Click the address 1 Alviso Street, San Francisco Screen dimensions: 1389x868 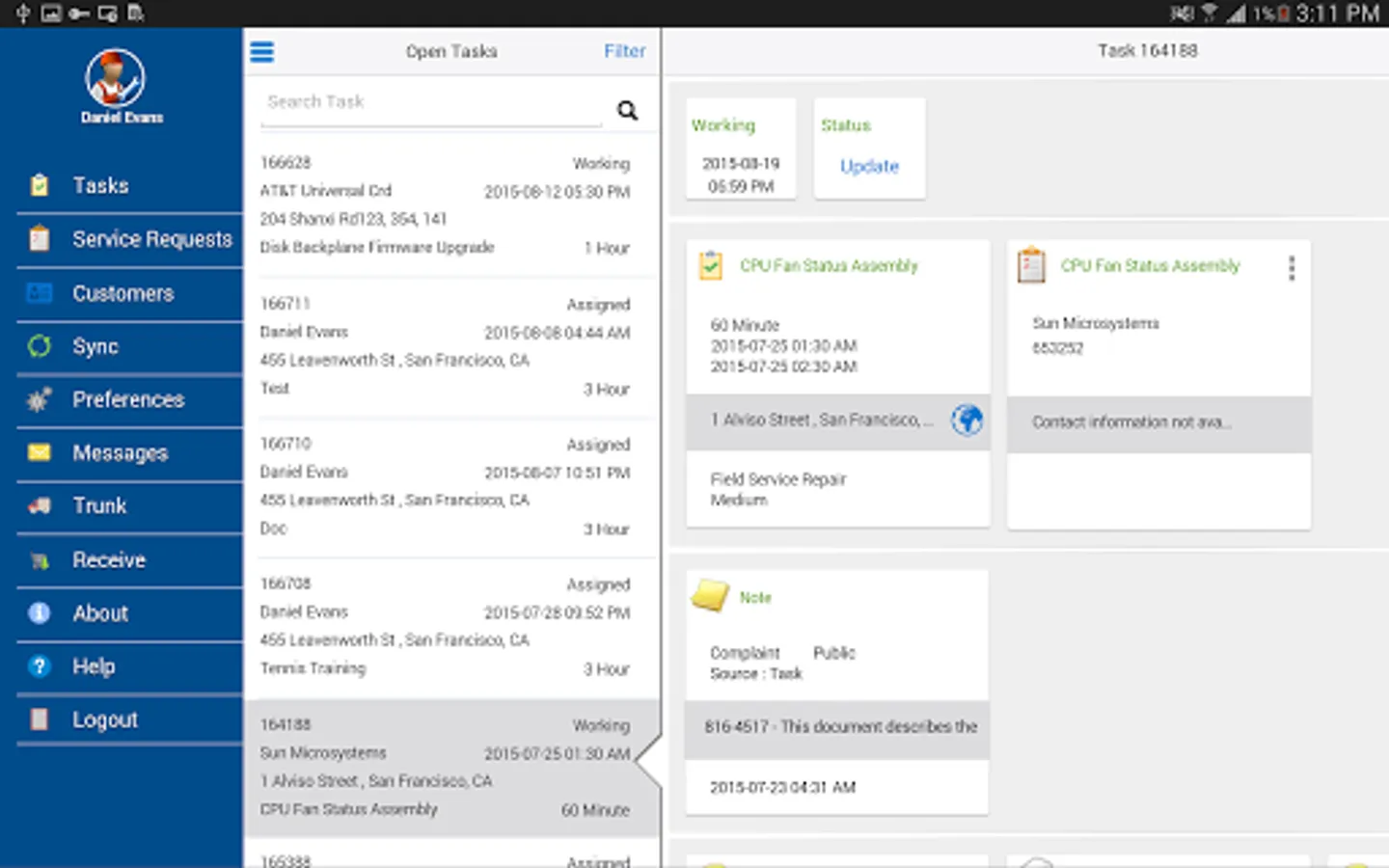(822, 420)
